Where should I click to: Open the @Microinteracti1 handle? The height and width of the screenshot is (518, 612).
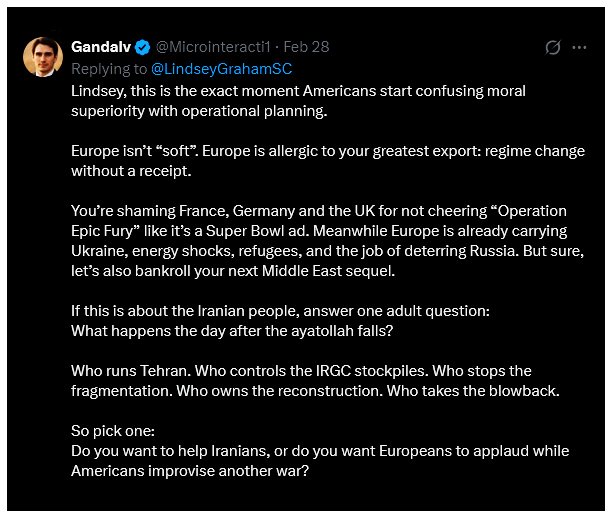[213, 47]
